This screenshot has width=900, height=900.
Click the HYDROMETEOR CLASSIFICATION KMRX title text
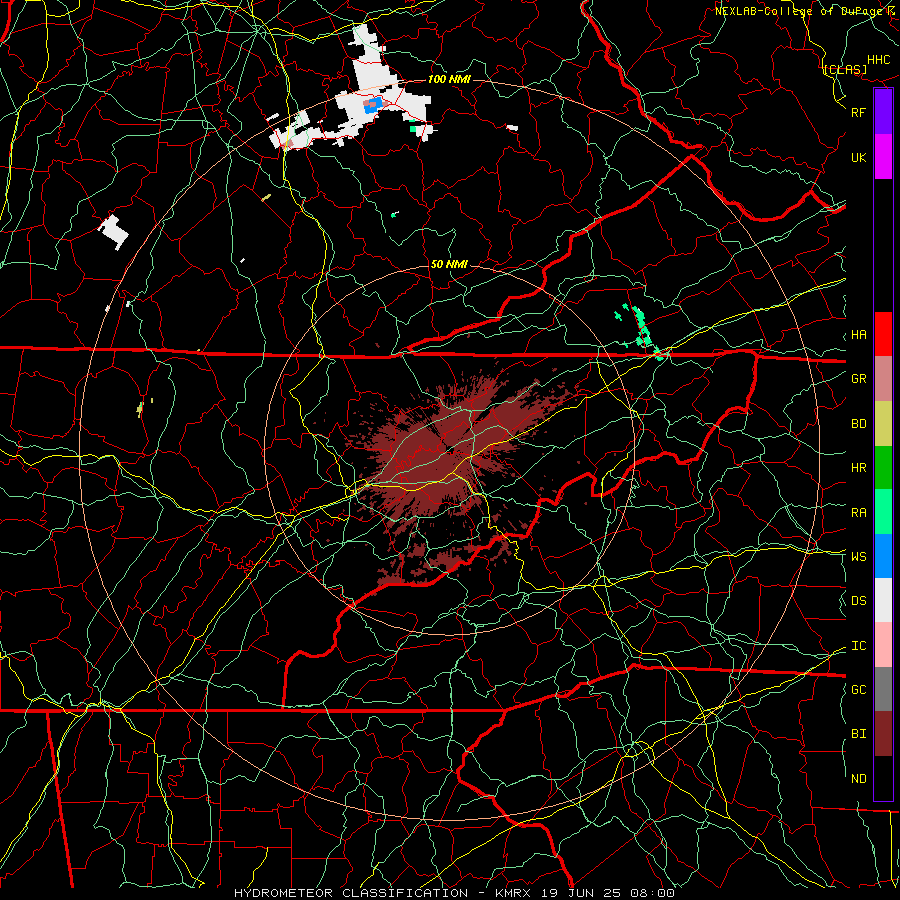coord(454,893)
